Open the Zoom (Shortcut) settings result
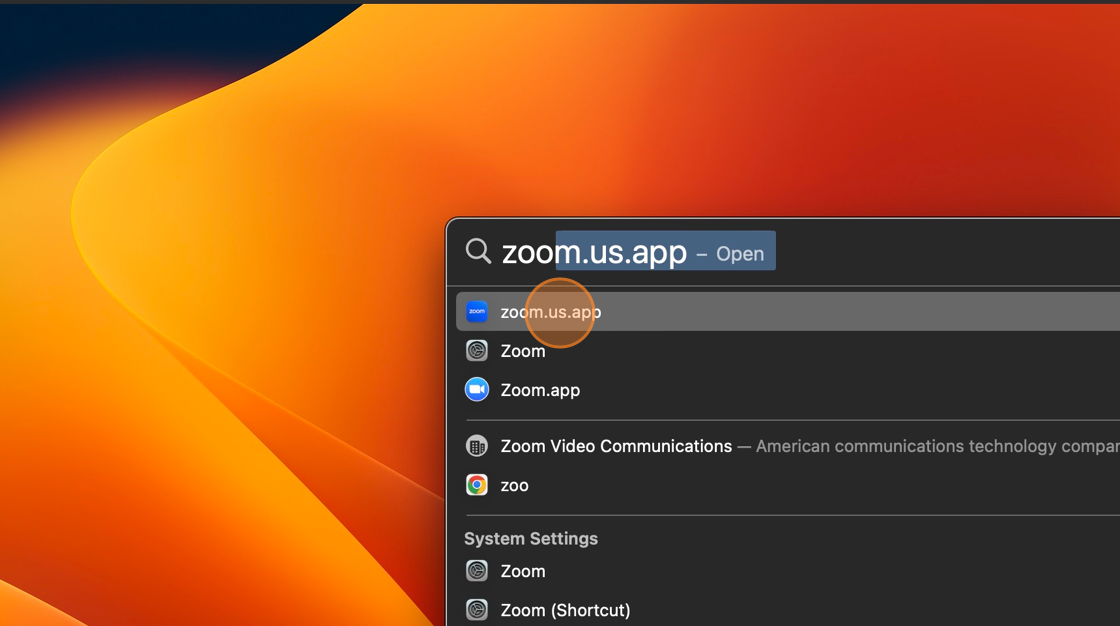This screenshot has width=1120, height=626. pyautogui.click(x=788, y=610)
